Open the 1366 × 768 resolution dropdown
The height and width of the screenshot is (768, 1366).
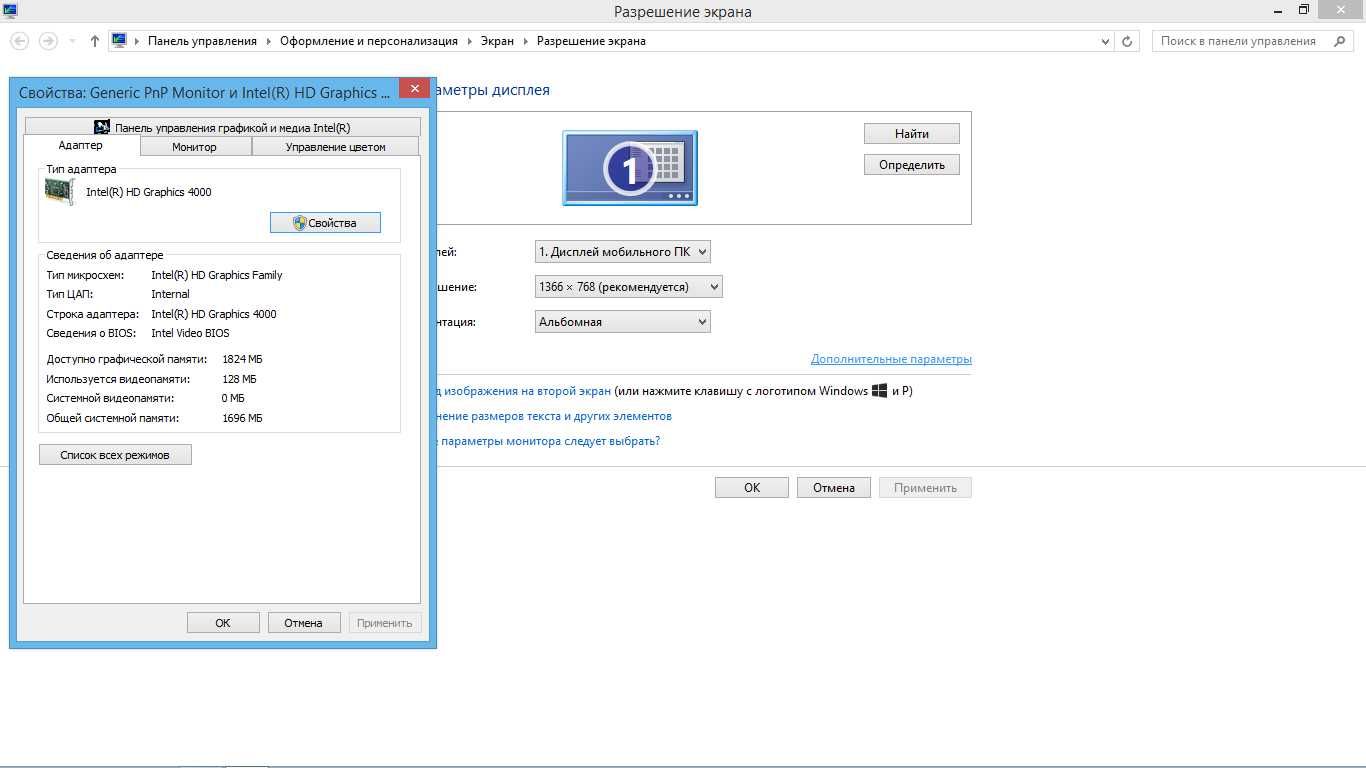tap(629, 287)
